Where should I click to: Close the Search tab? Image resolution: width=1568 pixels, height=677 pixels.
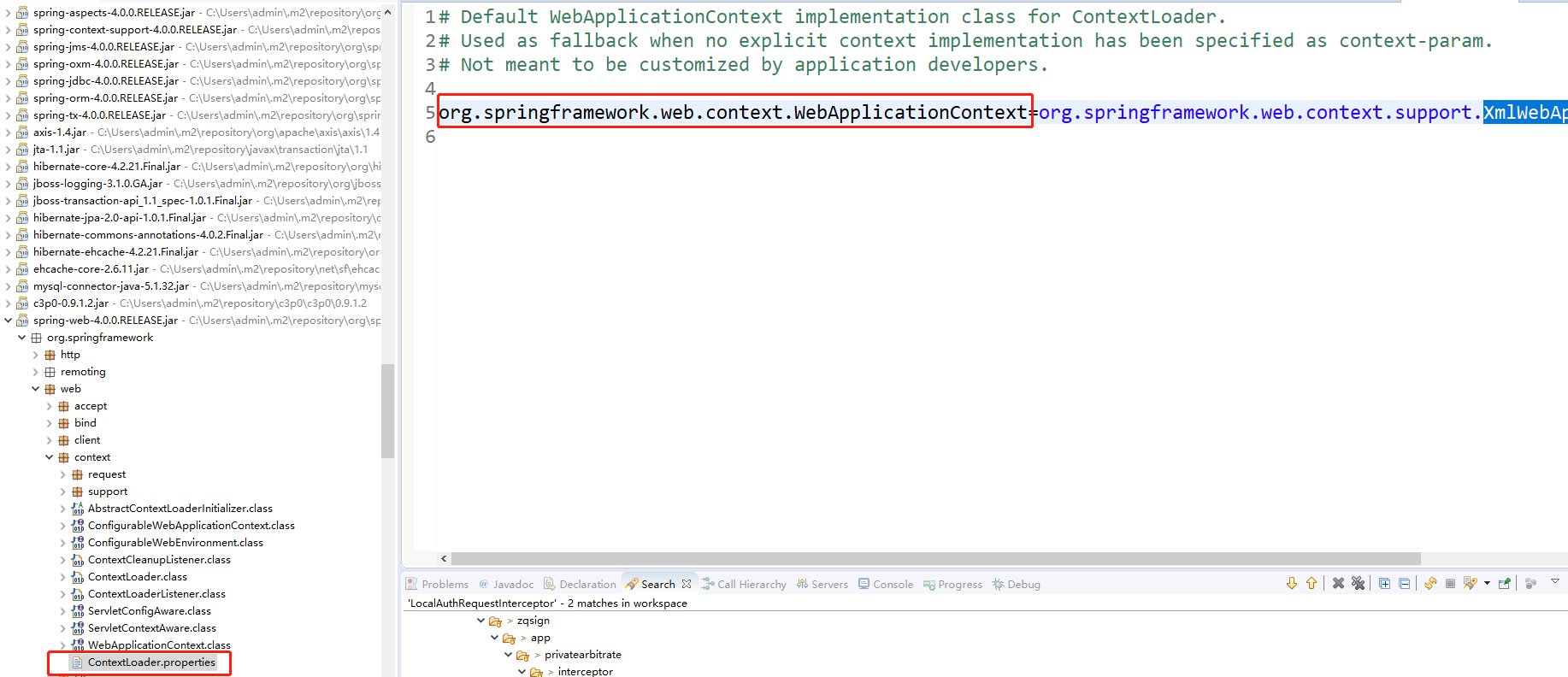point(687,584)
